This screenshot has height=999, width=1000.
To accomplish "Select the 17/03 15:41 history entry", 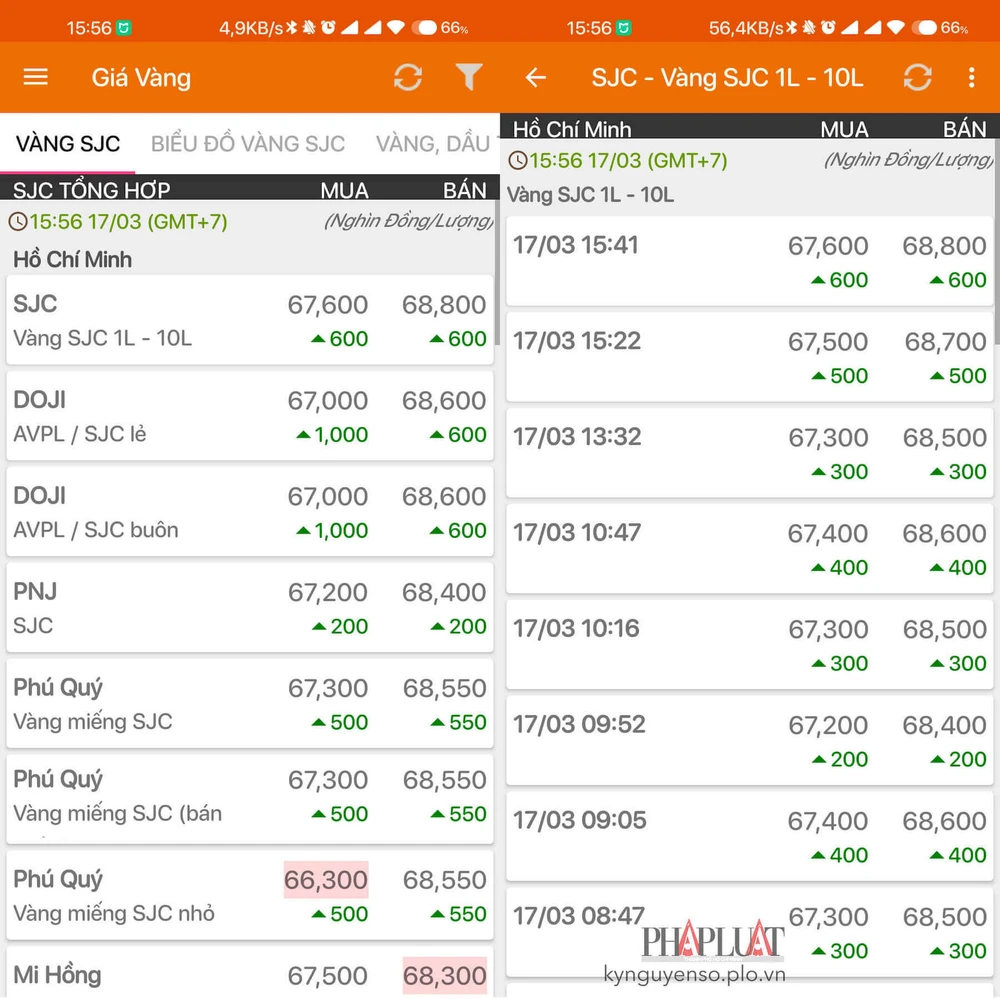I will pyautogui.click(x=750, y=261).
